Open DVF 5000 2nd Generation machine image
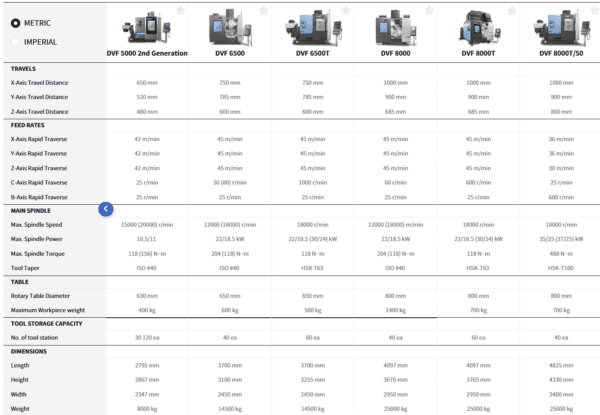 [x=147, y=27]
